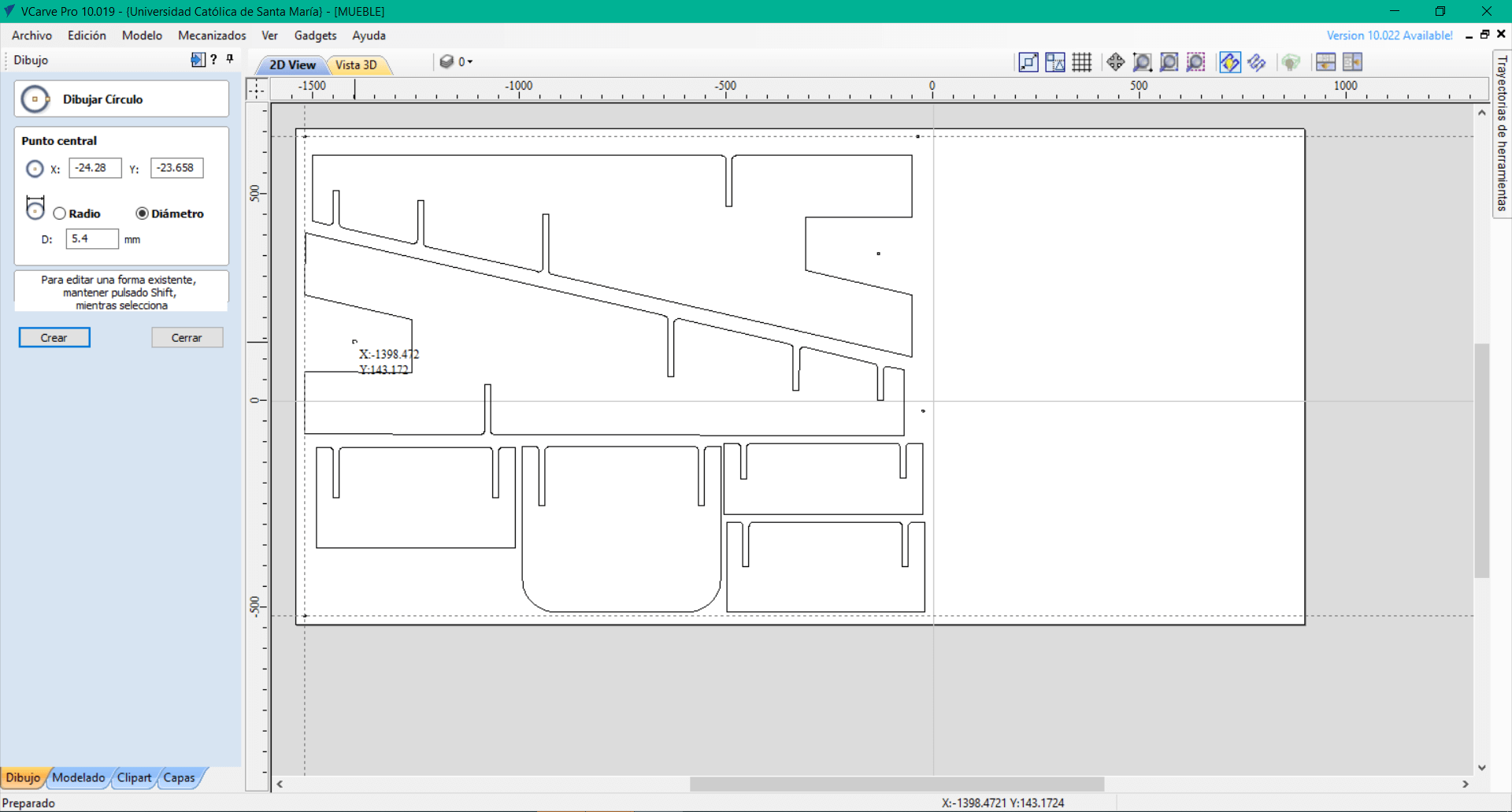Tile 2D and 3D views horizontally
The image size is (1512, 812).
click(1325, 62)
